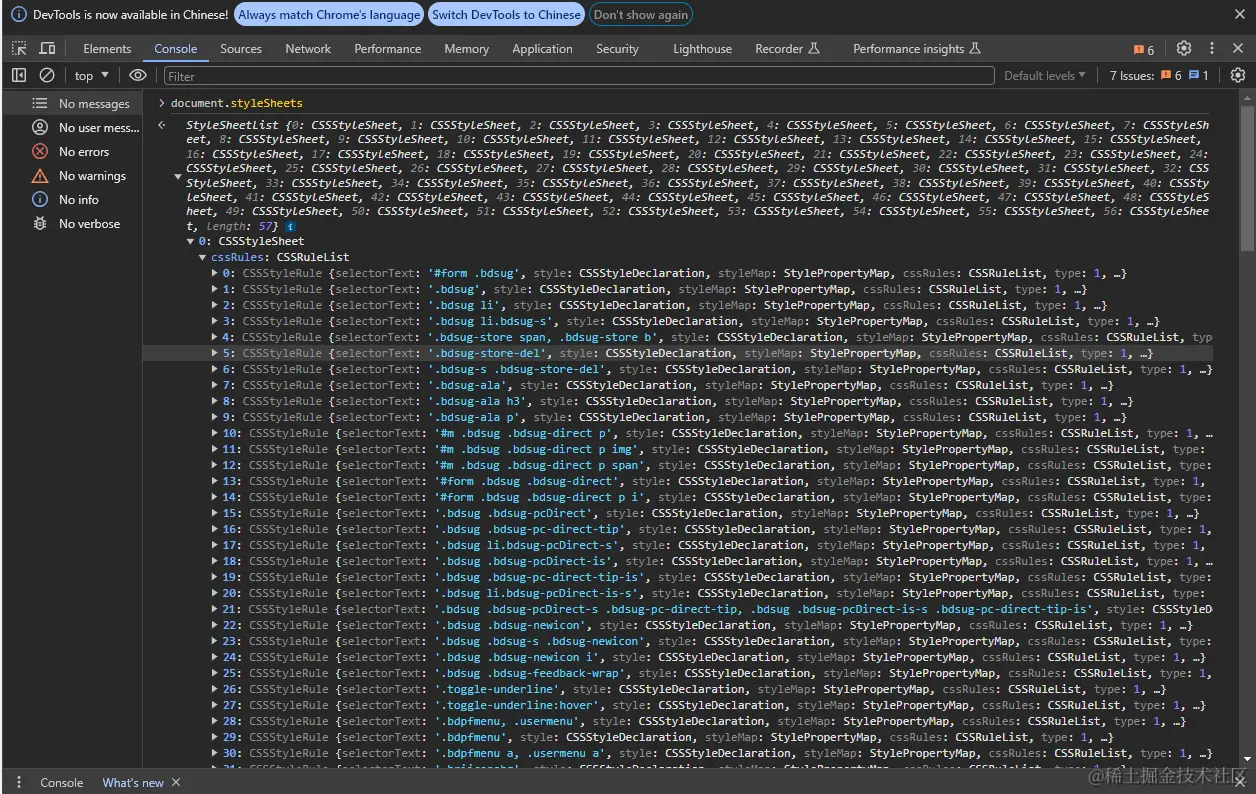This screenshot has width=1256, height=794.
Task: Click the info icon in notification bar
Action: tap(19, 15)
